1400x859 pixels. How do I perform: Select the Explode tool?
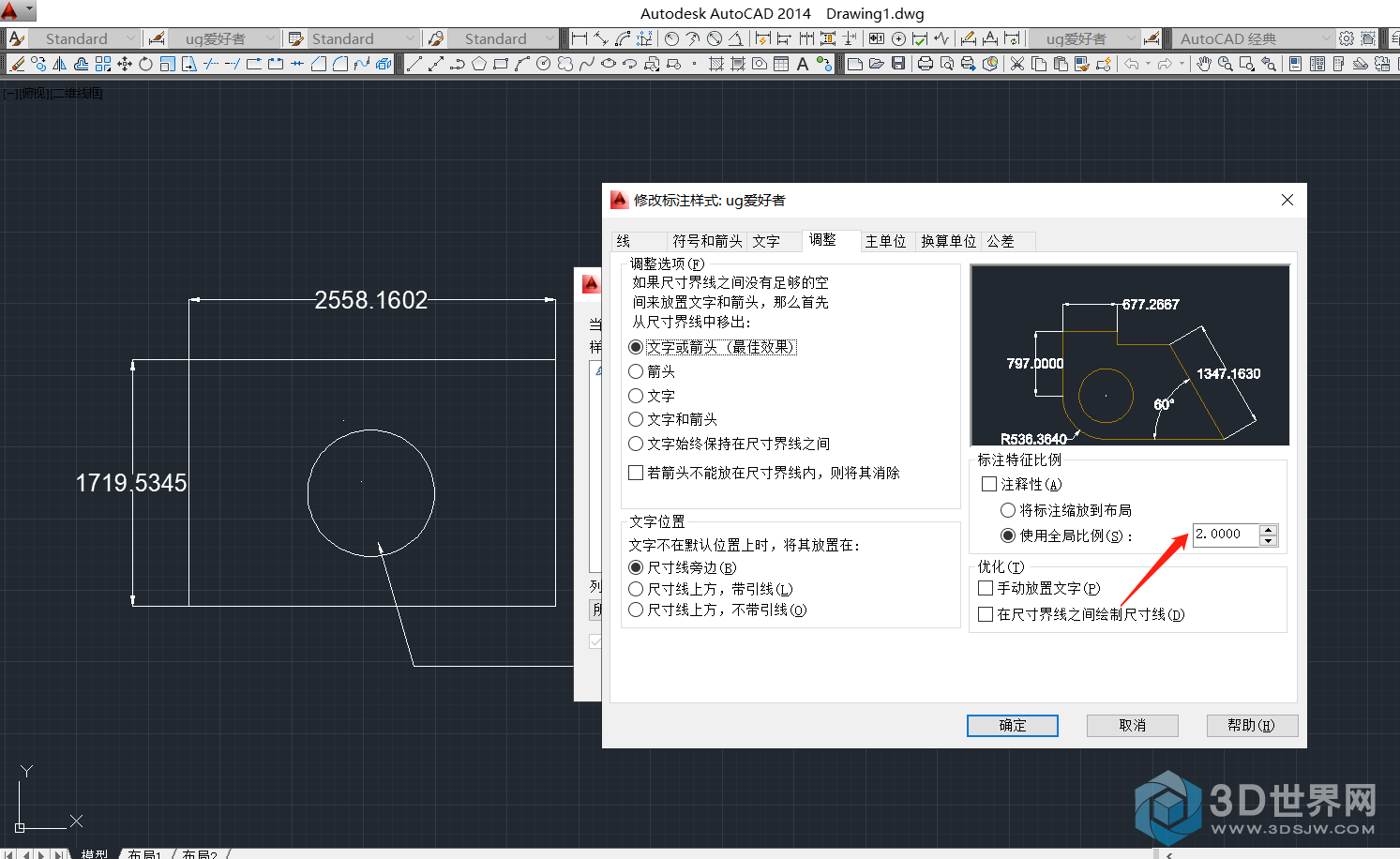[x=384, y=64]
